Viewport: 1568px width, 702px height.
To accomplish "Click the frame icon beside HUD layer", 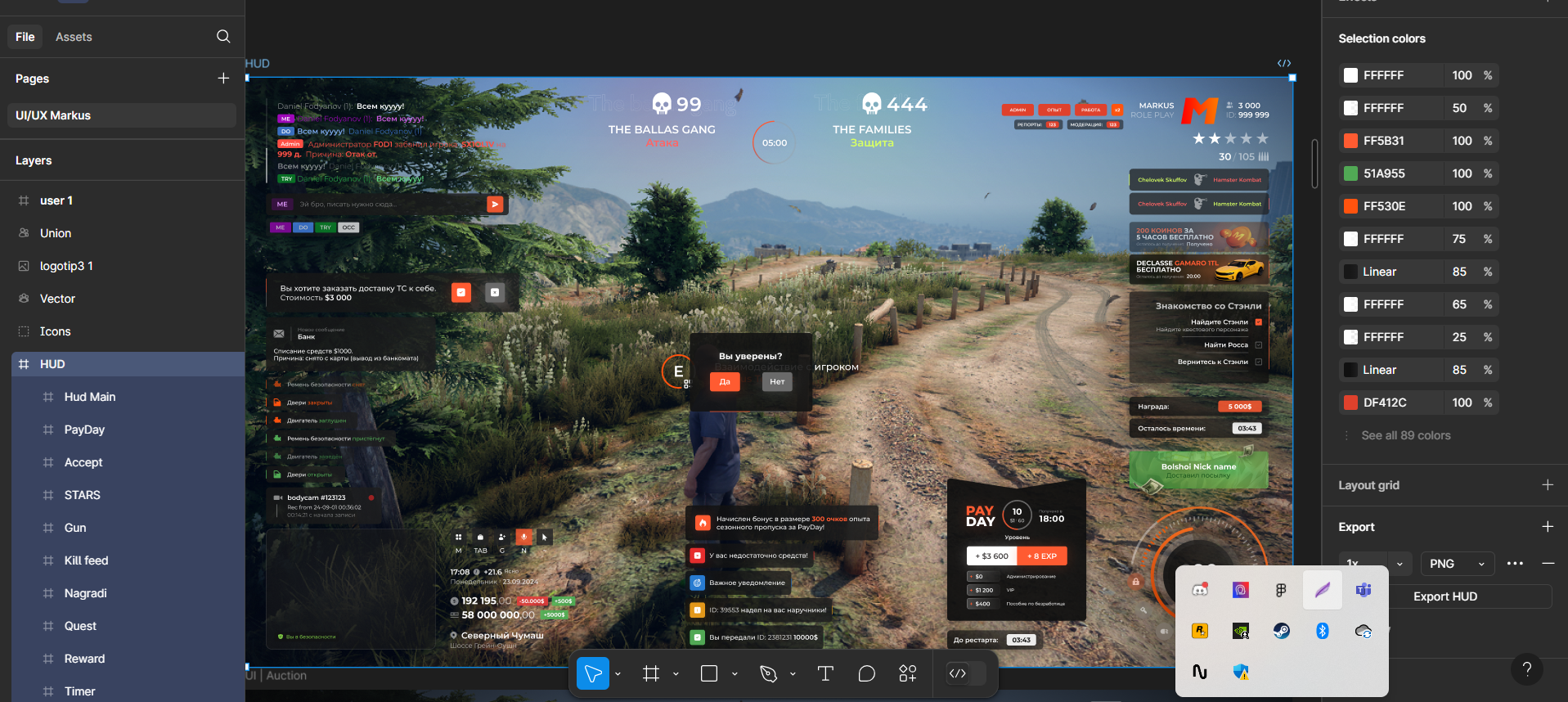I will tap(24, 364).
